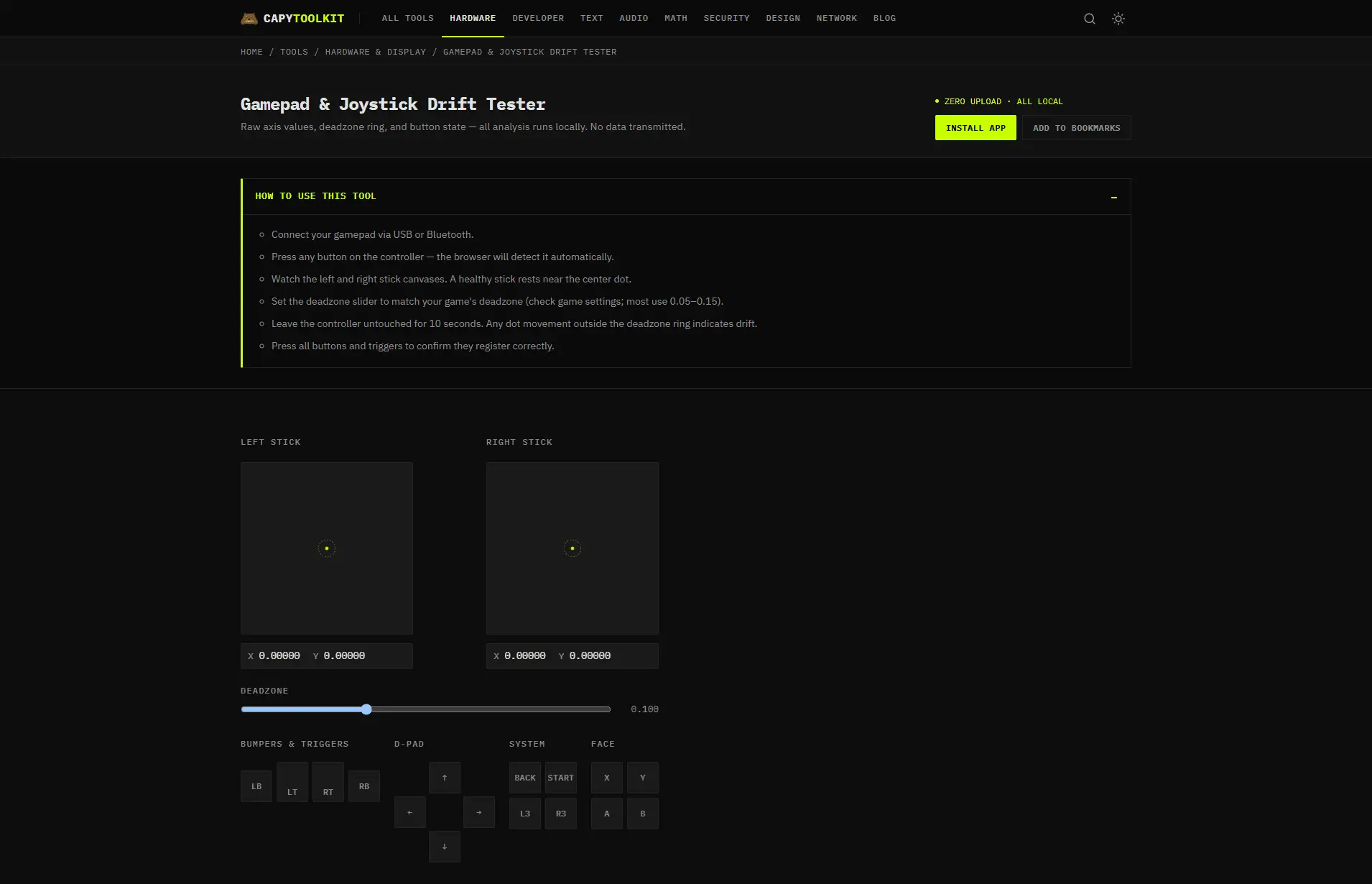Click the right stick X/Y readout field
The width and height of the screenshot is (1372, 884).
573,656
